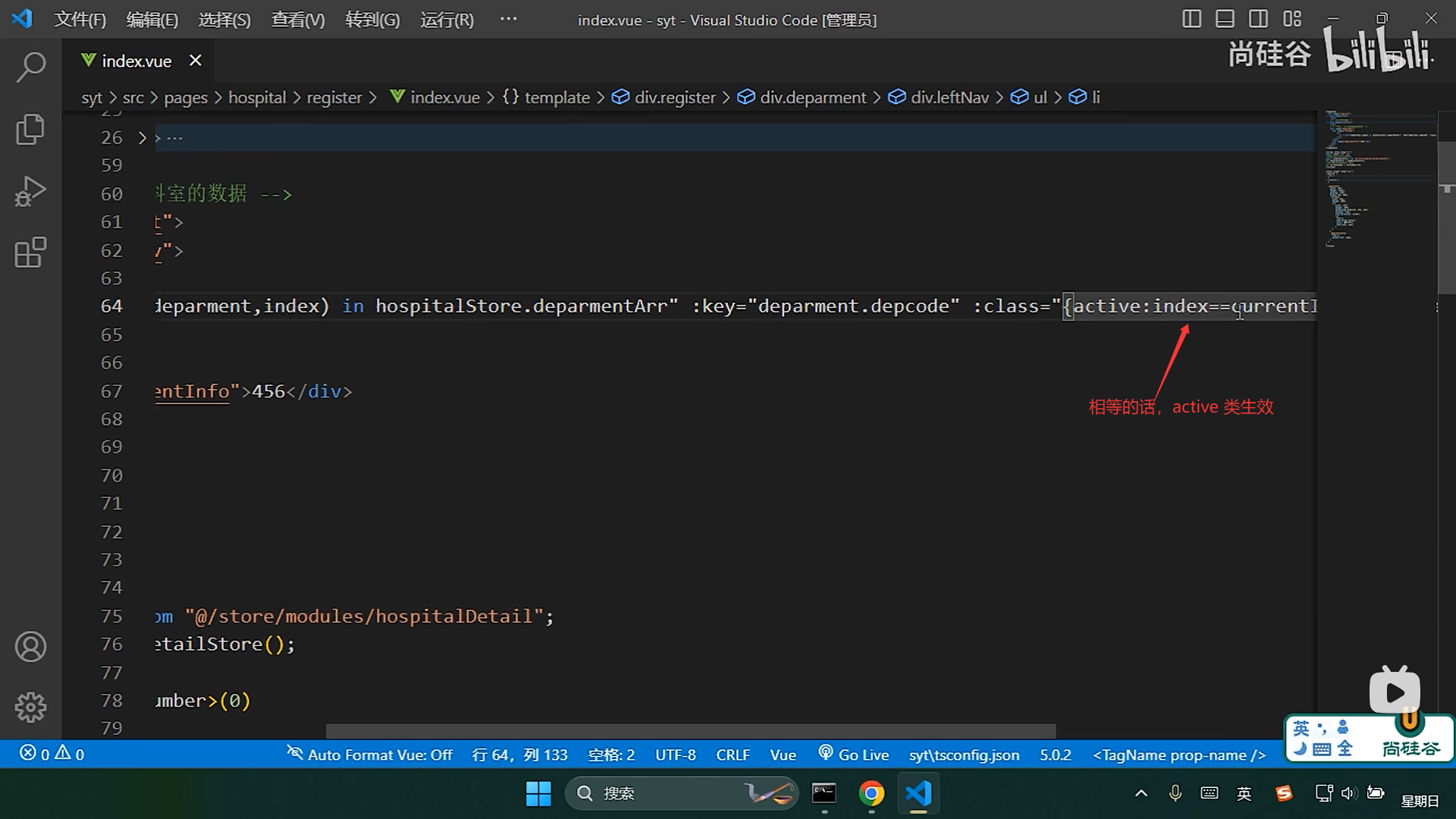Open the Manage settings gear
The height and width of the screenshot is (819, 1456).
point(30,708)
